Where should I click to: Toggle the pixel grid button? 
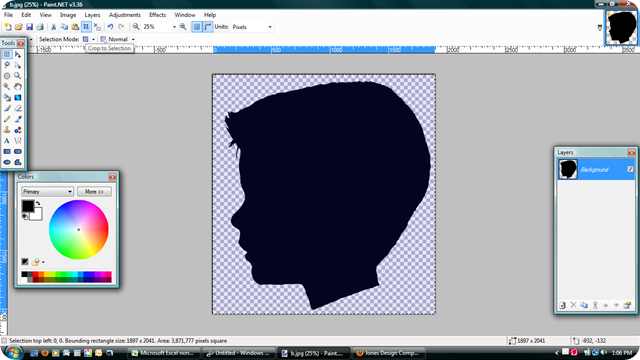pyautogui.click(x=197, y=27)
